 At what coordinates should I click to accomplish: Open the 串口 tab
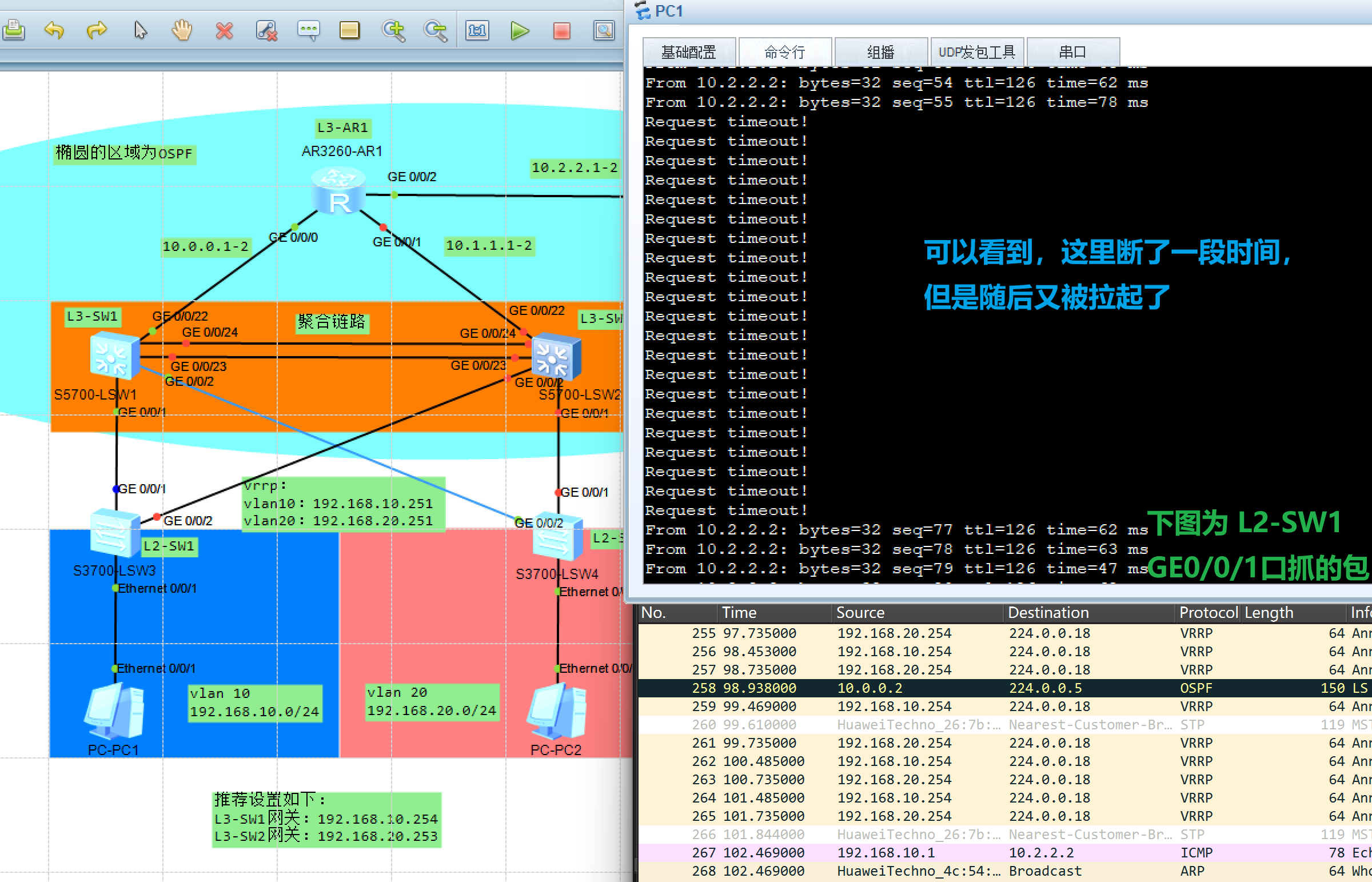click(x=1072, y=52)
